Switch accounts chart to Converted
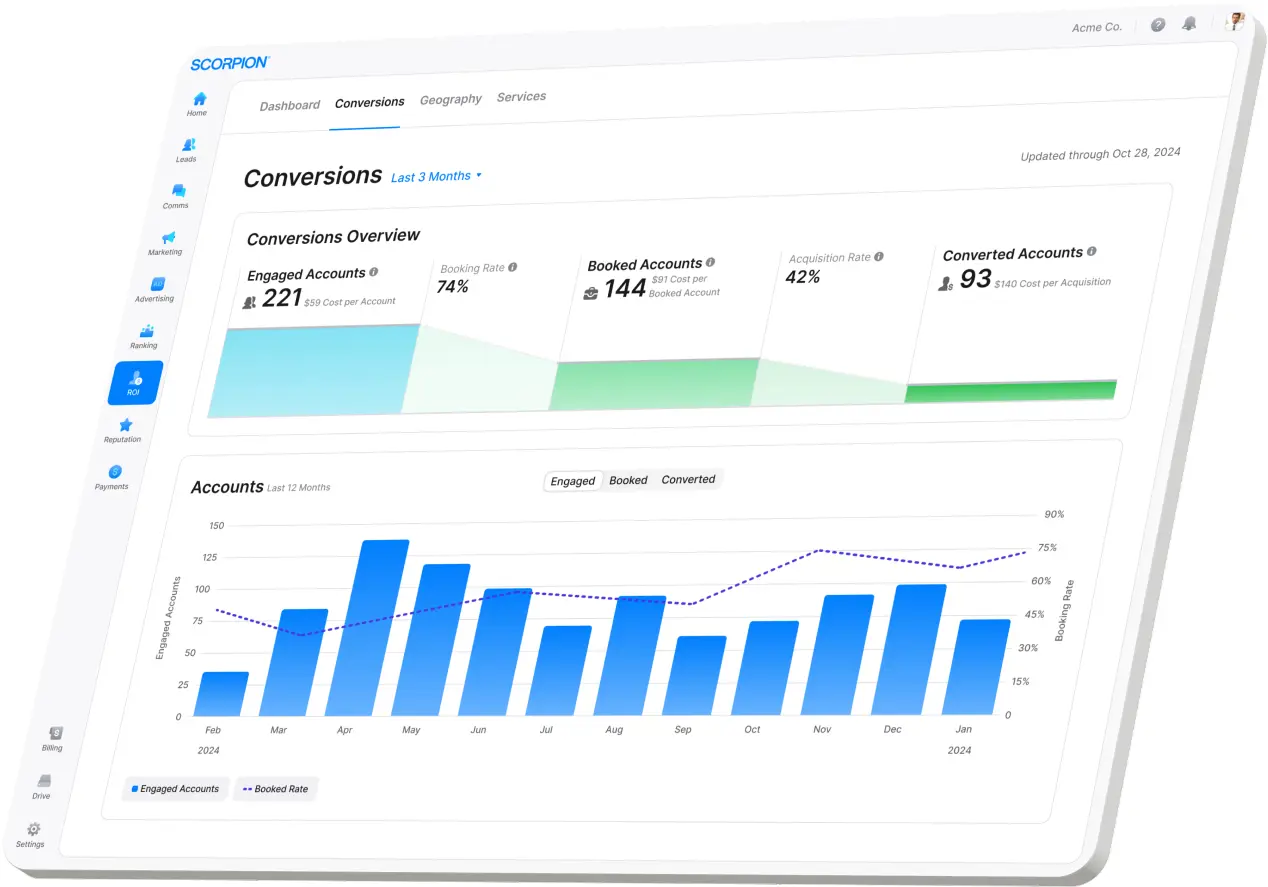 pos(688,479)
